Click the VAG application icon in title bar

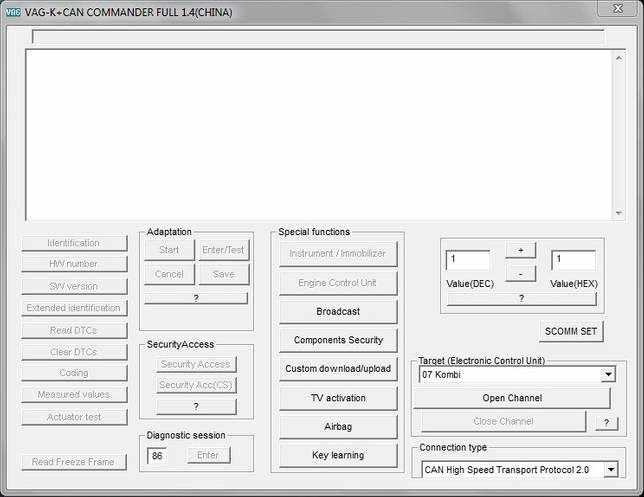pos(13,12)
